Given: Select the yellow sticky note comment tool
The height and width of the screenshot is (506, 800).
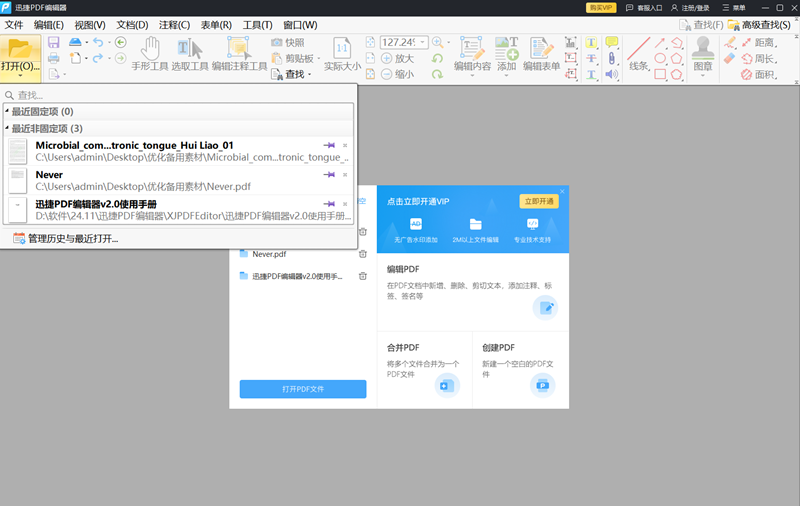Looking at the screenshot, I should pos(611,42).
